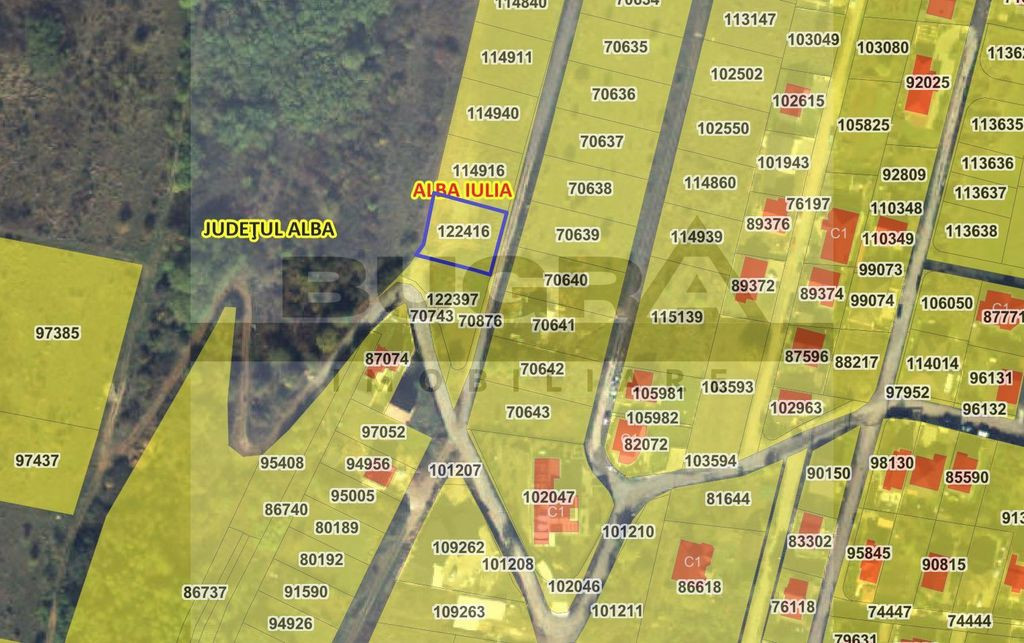Click parcel number 103594
The height and width of the screenshot is (643, 1024).
[x=710, y=461]
